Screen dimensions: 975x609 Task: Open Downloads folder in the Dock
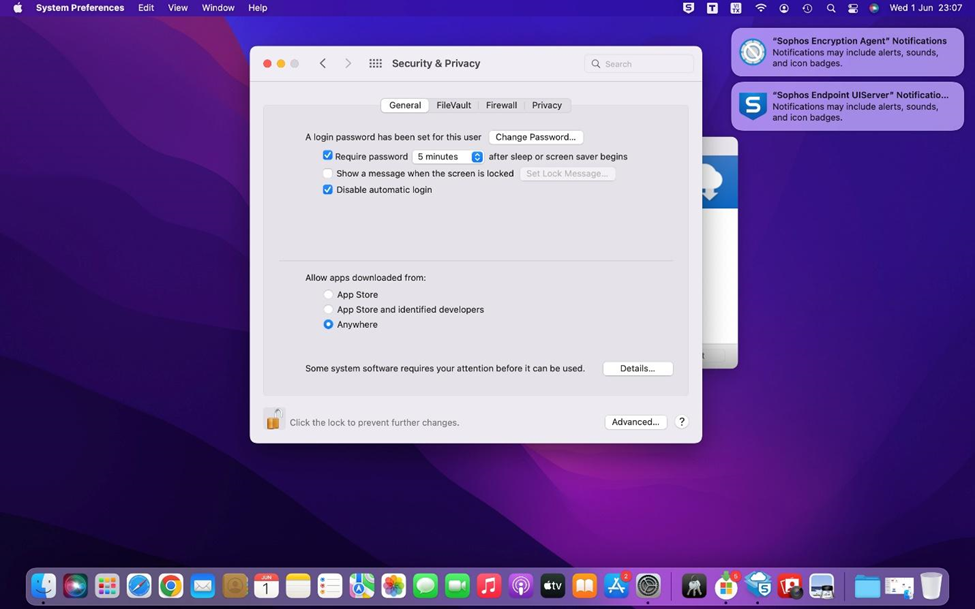[x=867, y=586]
